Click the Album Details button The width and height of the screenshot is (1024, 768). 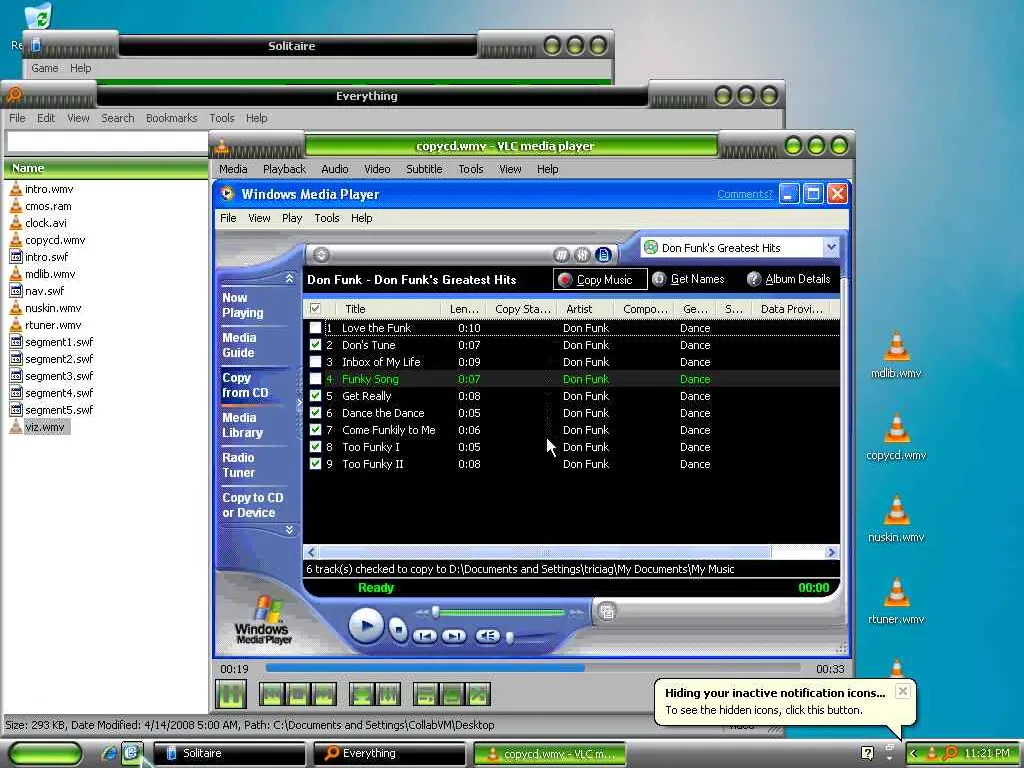click(x=789, y=279)
